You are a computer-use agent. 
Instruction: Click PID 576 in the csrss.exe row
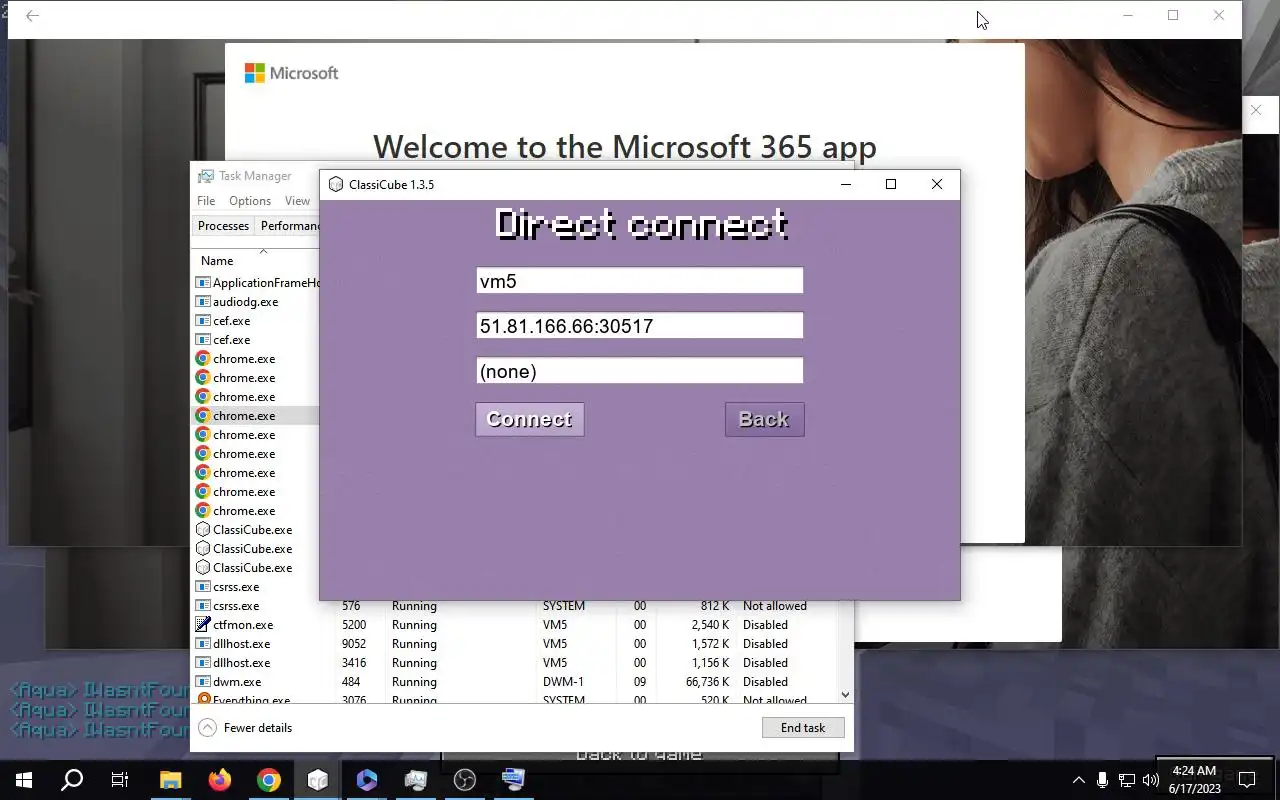pyautogui.click(x=351, y=606)
